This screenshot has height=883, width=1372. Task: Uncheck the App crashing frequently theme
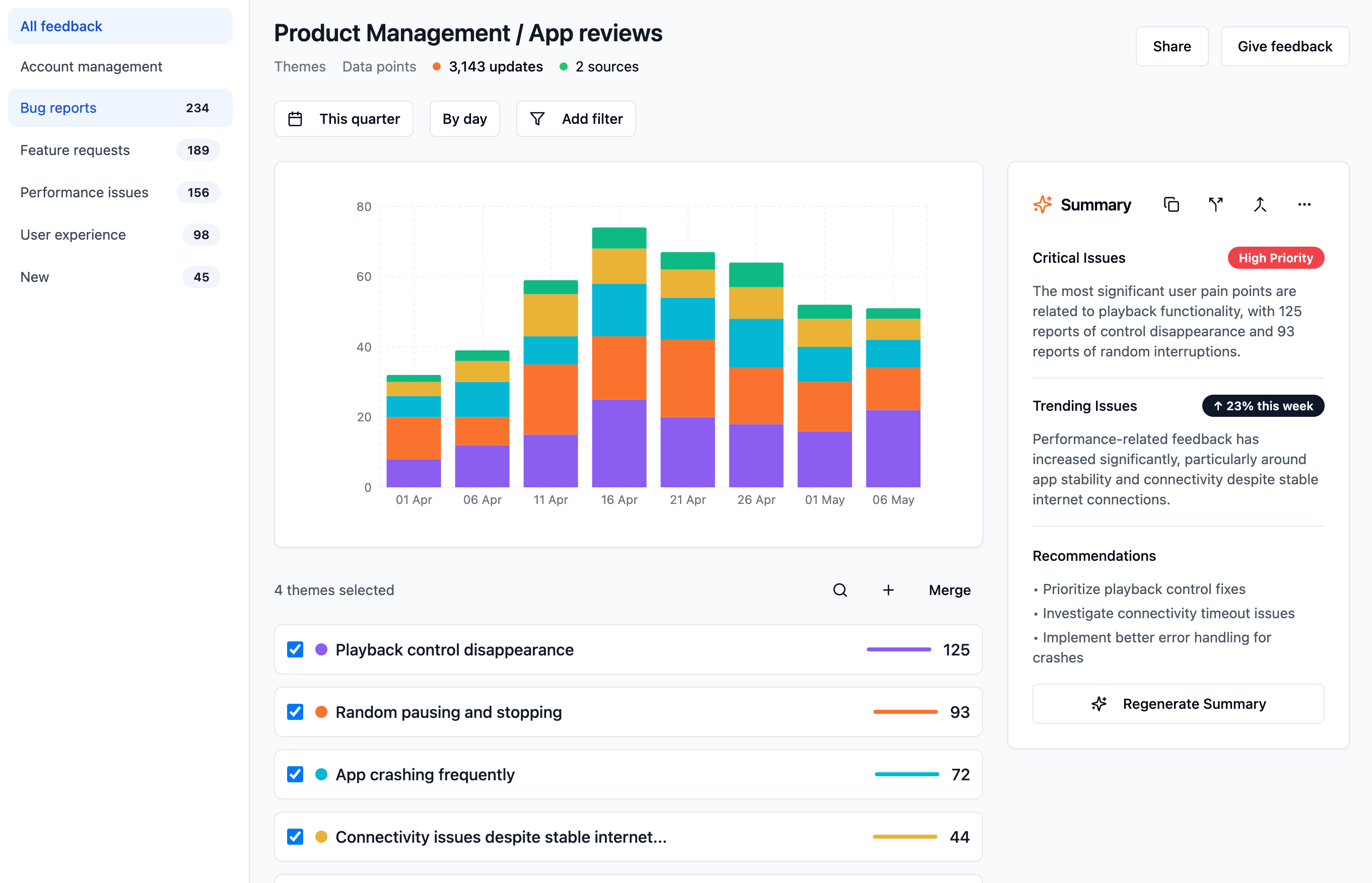coord(295,774)
